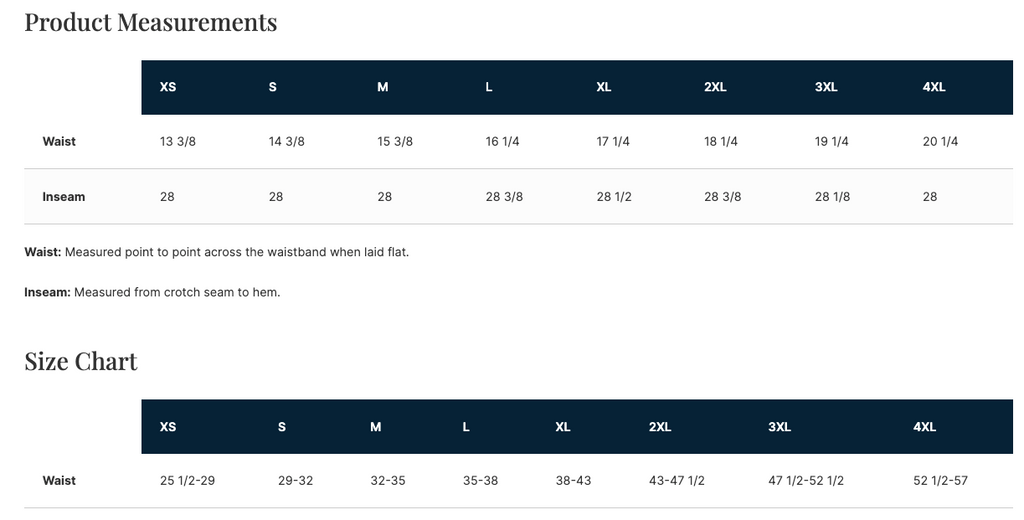The height and width of the screenshot is (520, 1024).
Task: Click Waist row label in Size Chart table
Action: point(59,481)
